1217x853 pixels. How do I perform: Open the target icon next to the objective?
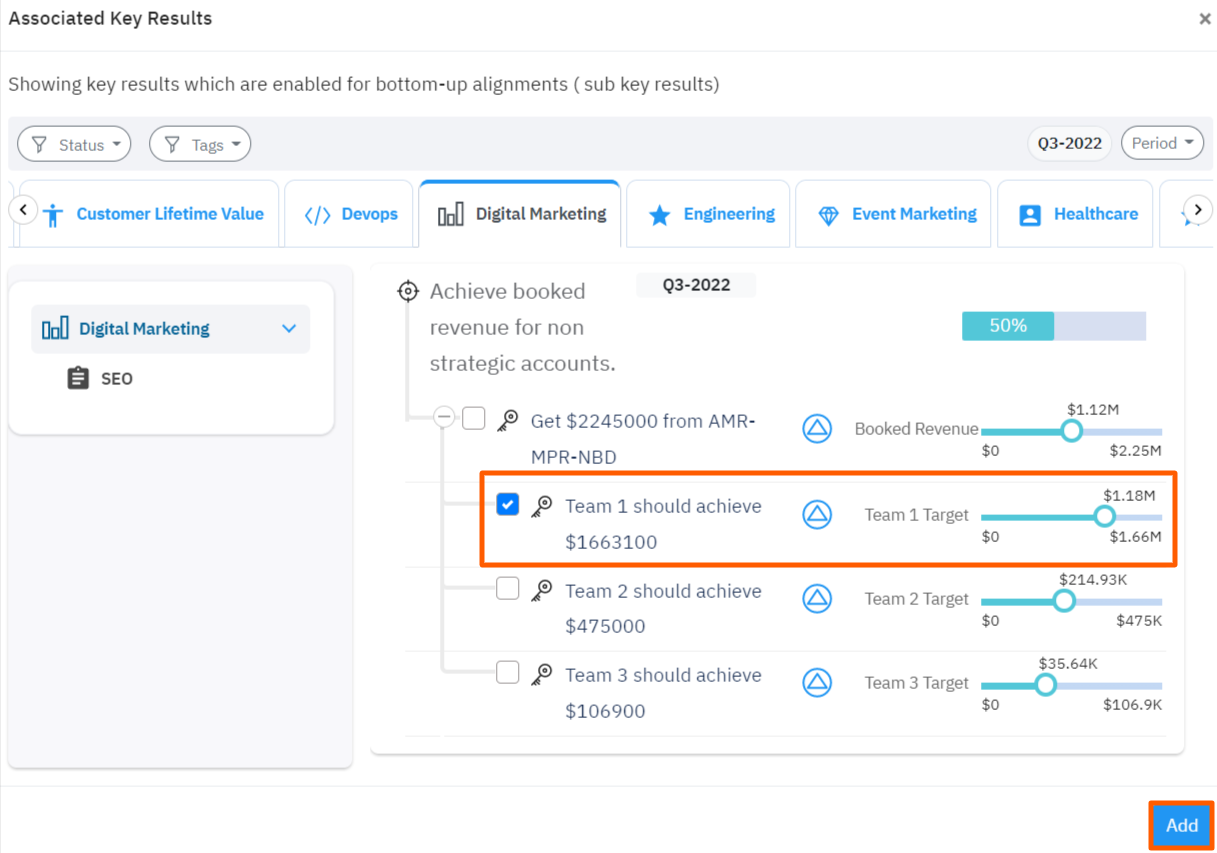pyautogui.click(x=408, y=290)
